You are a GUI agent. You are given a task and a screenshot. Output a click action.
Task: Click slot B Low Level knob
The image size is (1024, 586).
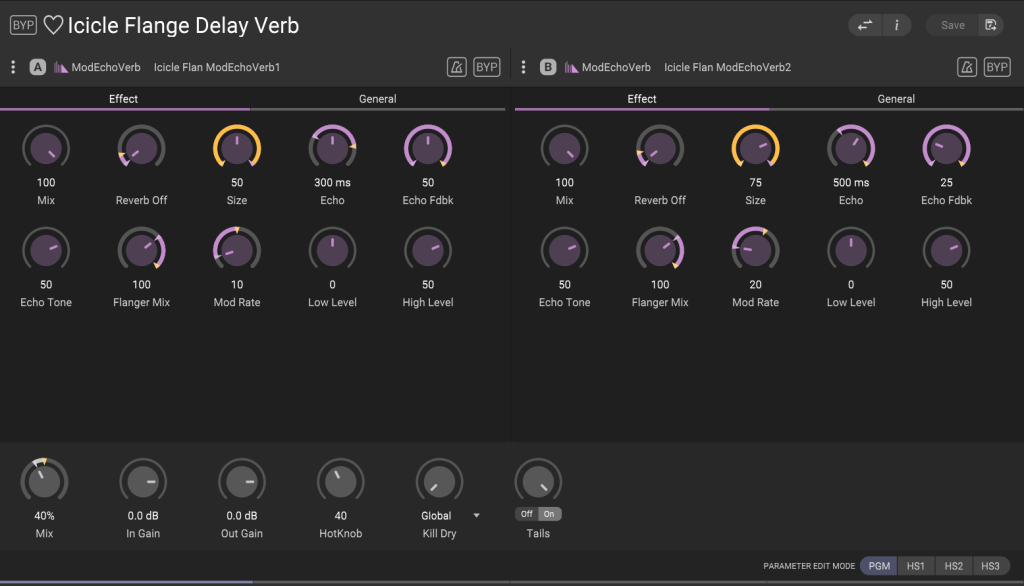[x=851, y=250]
